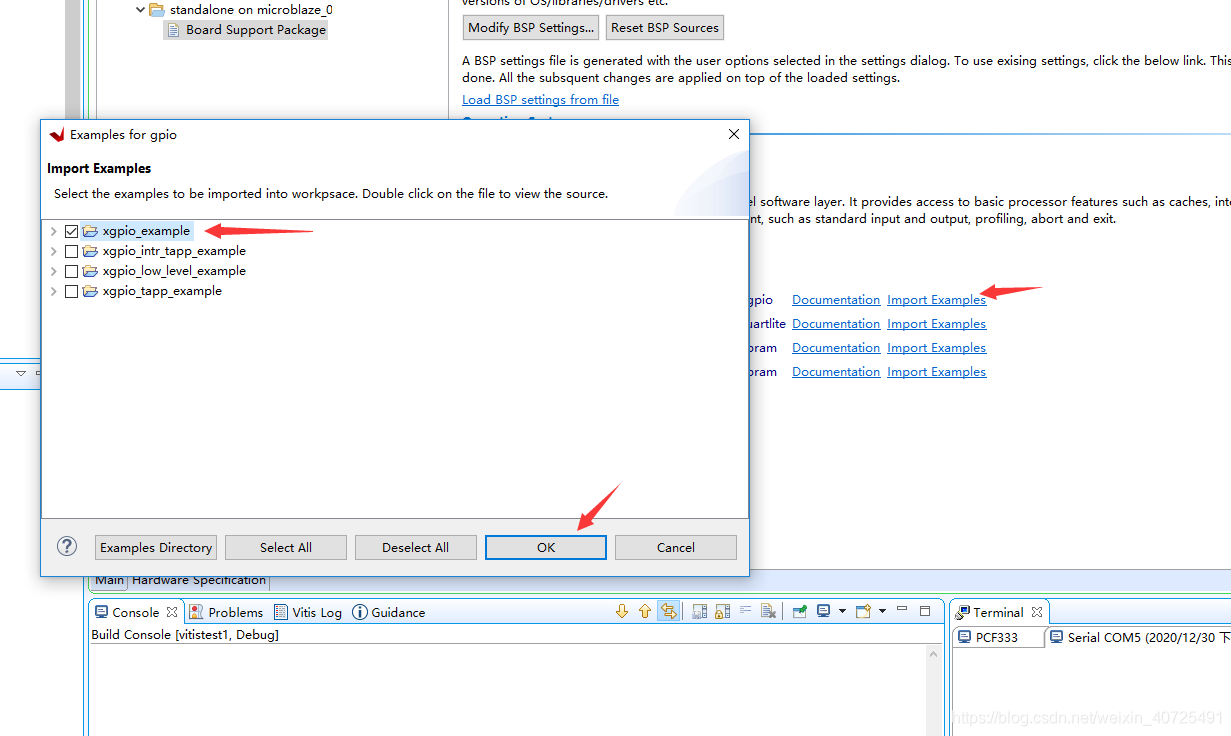Screen dimensions: 1231x736
Task: Switch to Console tab
Action: pos(135,612)
